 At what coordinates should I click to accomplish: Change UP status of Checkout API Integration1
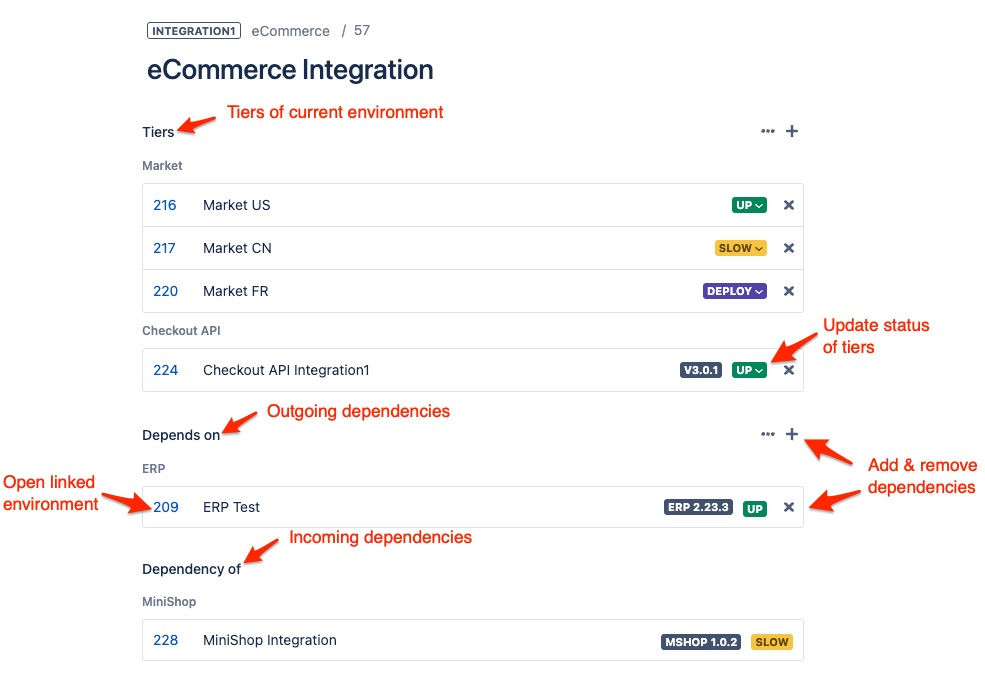click(749, 370)
